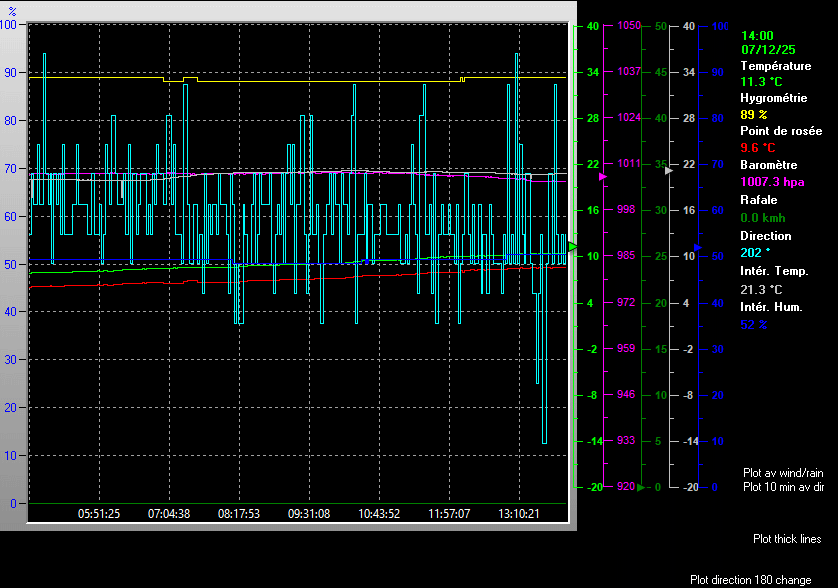
Task: Click the yellow humidity marker on graph
Action: pos(462,79)
